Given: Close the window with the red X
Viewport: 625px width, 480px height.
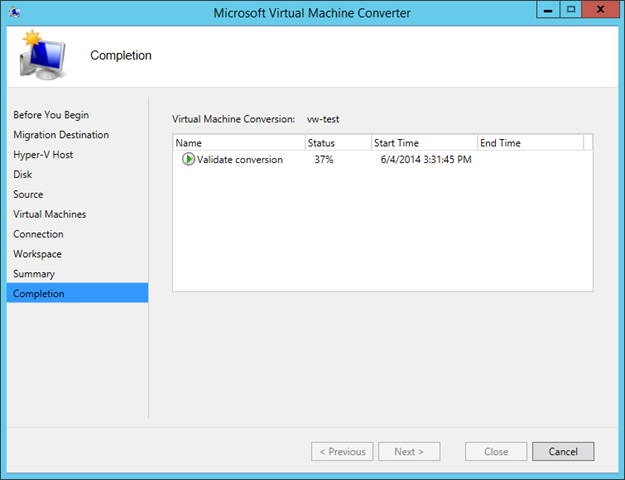Looking at the screenshot, I should [x=600, y=10].
